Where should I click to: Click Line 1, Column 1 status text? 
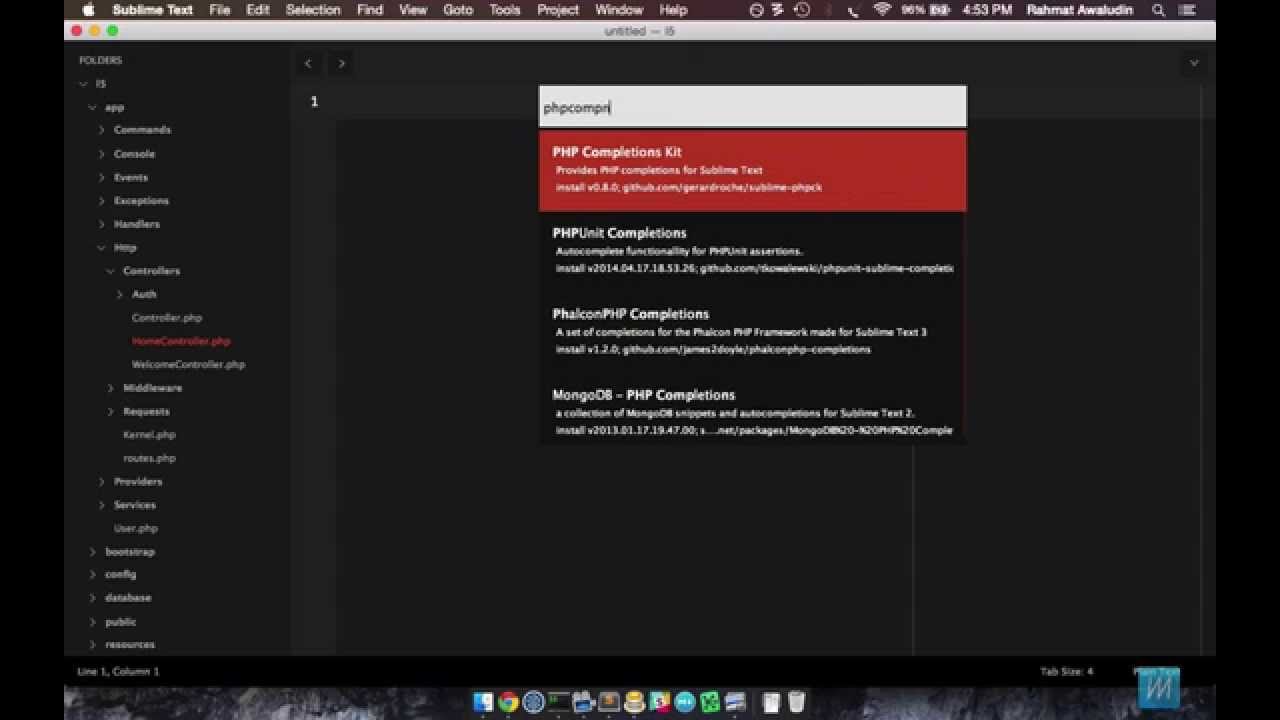tap(118, 671)
